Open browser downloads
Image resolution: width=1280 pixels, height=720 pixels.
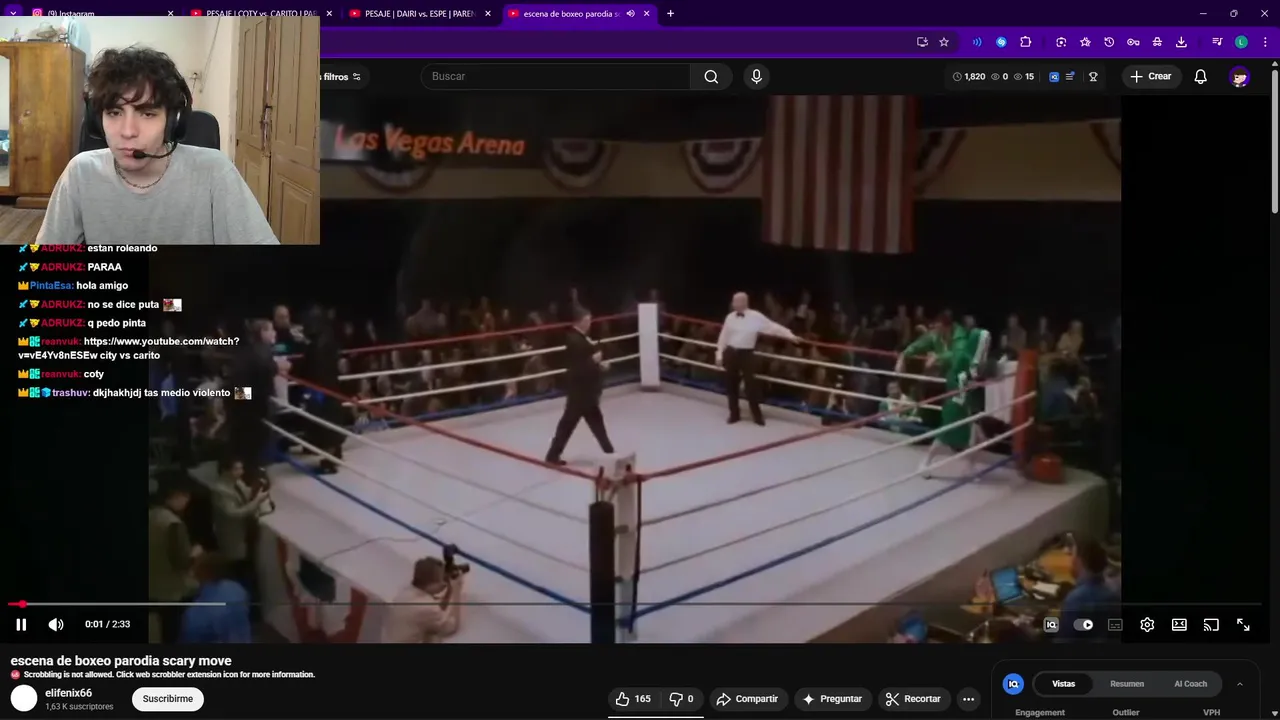point(1181,42)
